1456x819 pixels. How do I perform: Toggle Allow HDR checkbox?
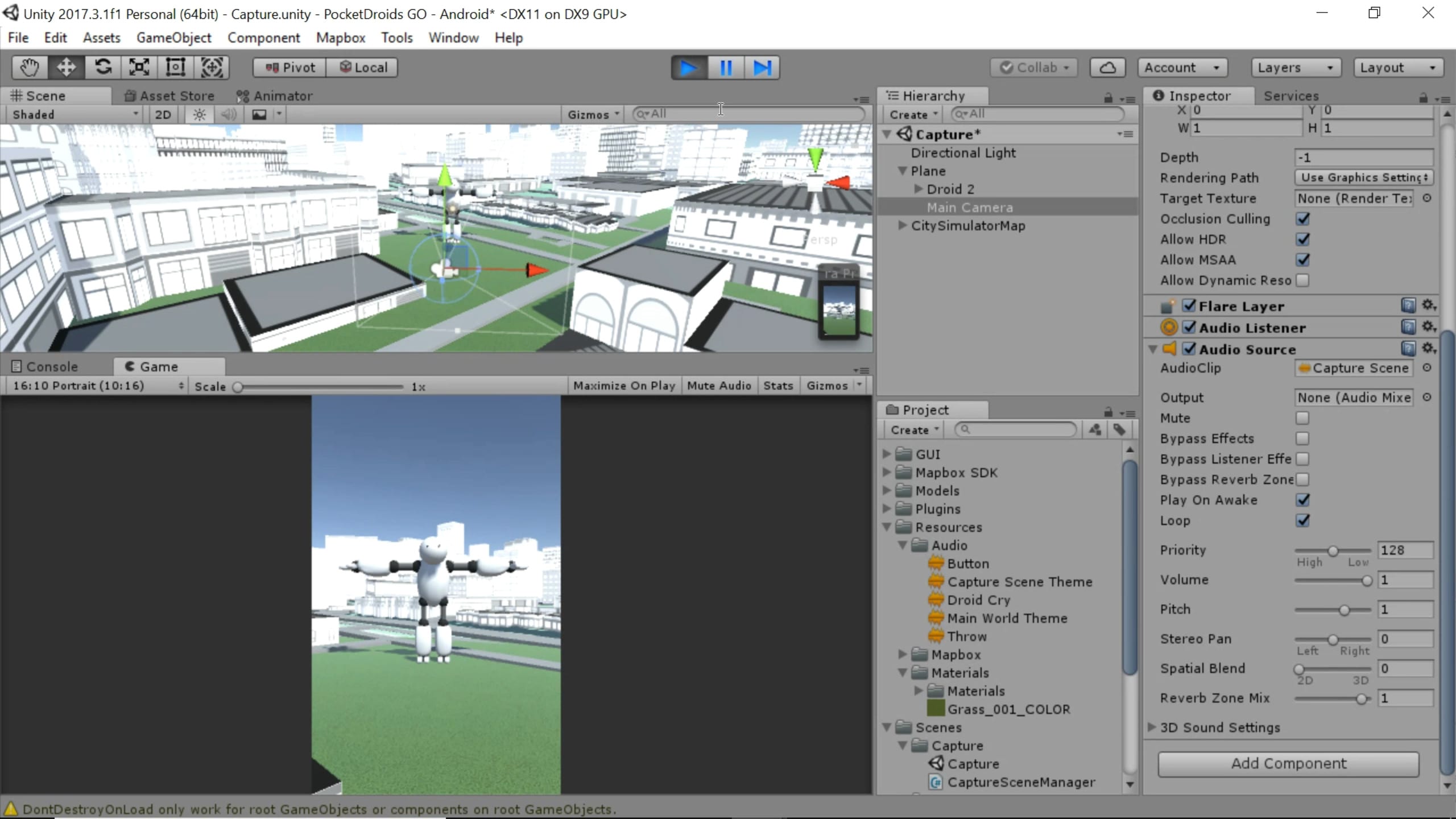(x=1302, y=239)
